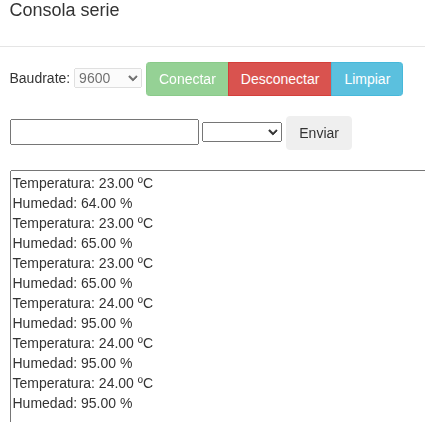Click the topmost Humedad: 65.00 % line
425x422 pixels.
coord(72,243)
